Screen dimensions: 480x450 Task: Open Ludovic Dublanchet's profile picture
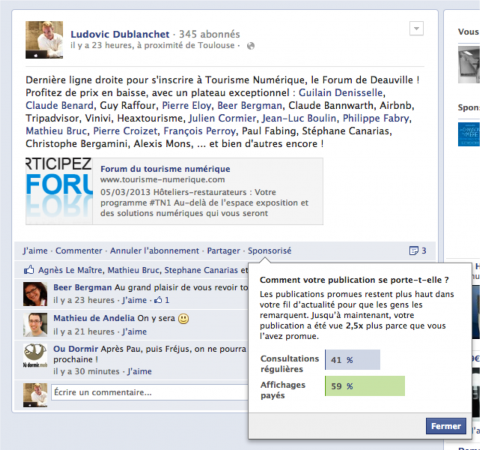coord(44,40)
